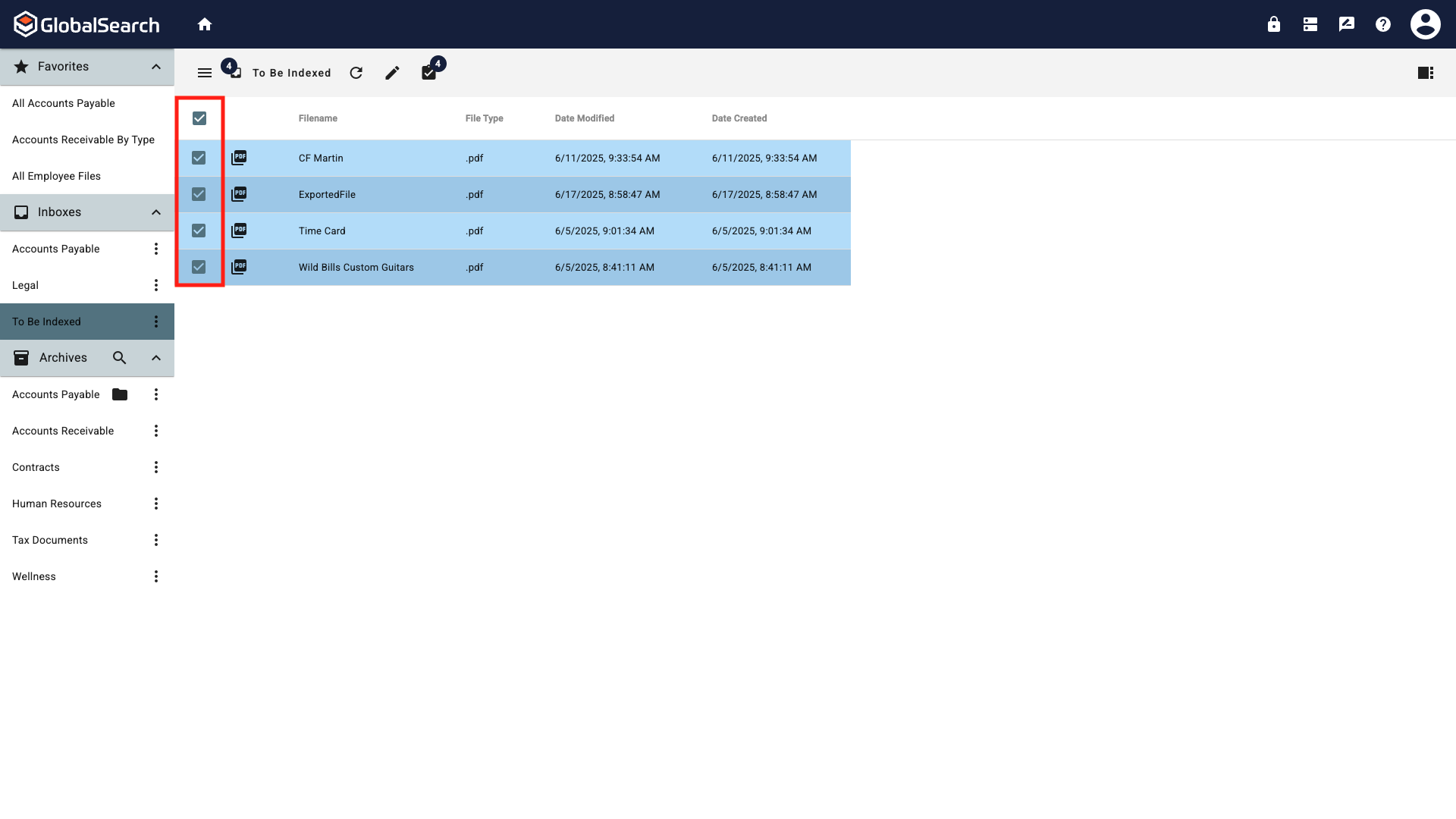Viewport: 1456px width, 819px height.
Task: Open the feedback chat icon in the top bar
Action: [x=1346, y=24]
